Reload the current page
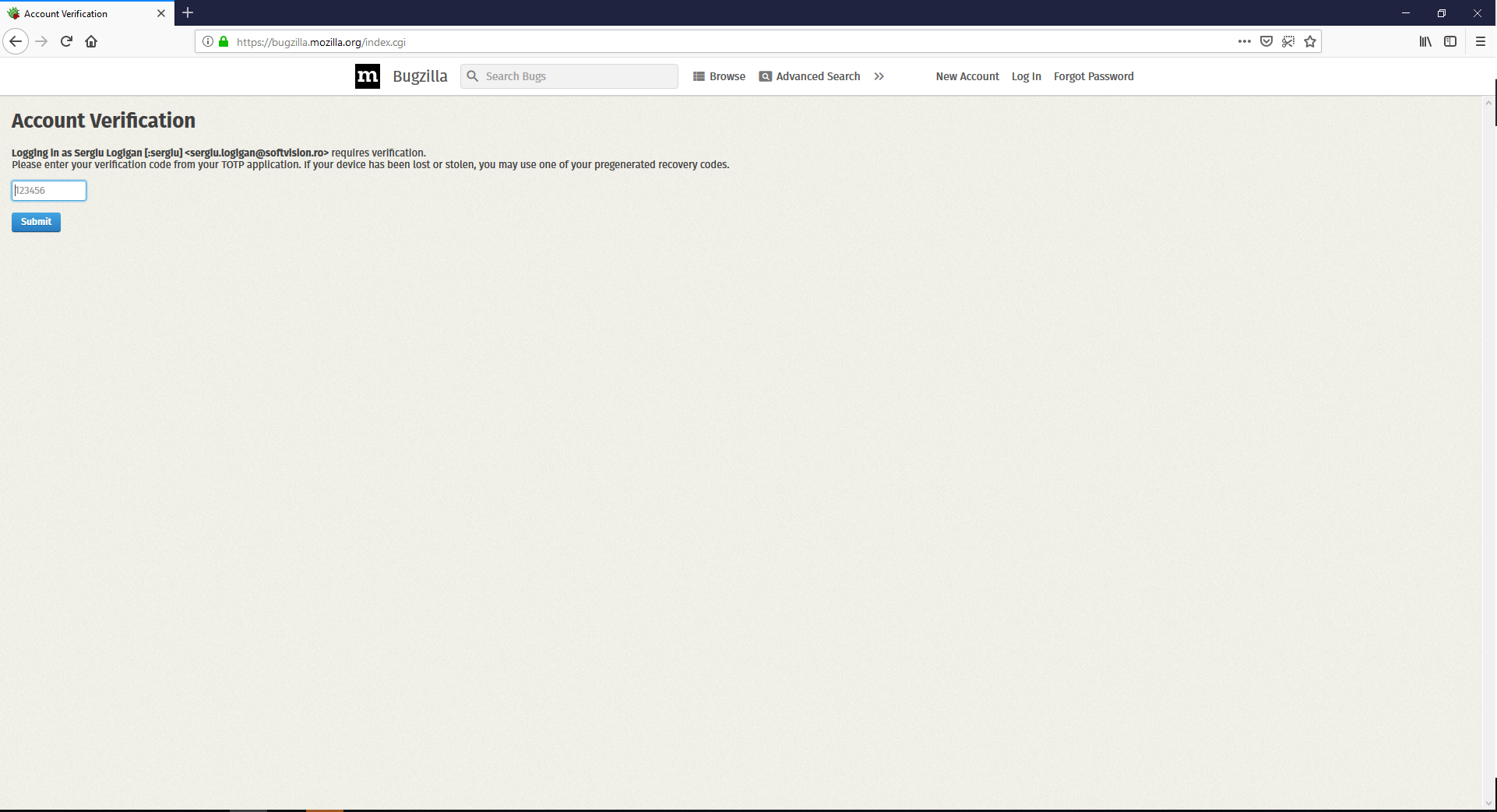This screenshot has height=812, width=1497. coord(65,41)
